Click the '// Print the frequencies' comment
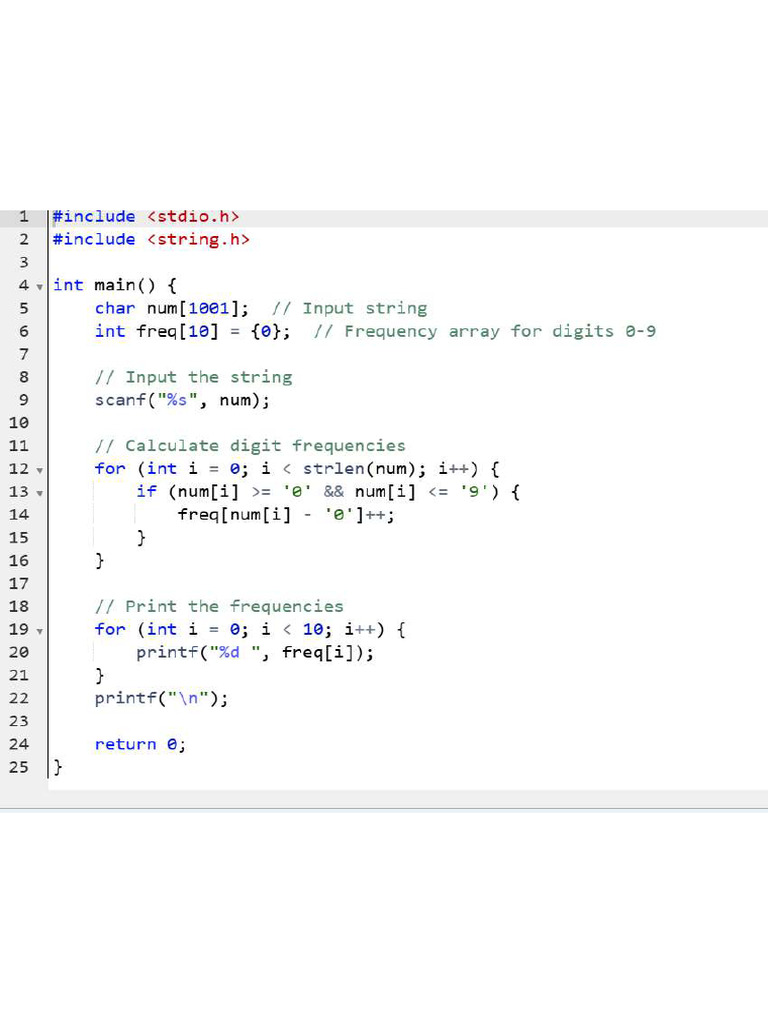Screen dimensions: 768x1024 pos(219,606)
